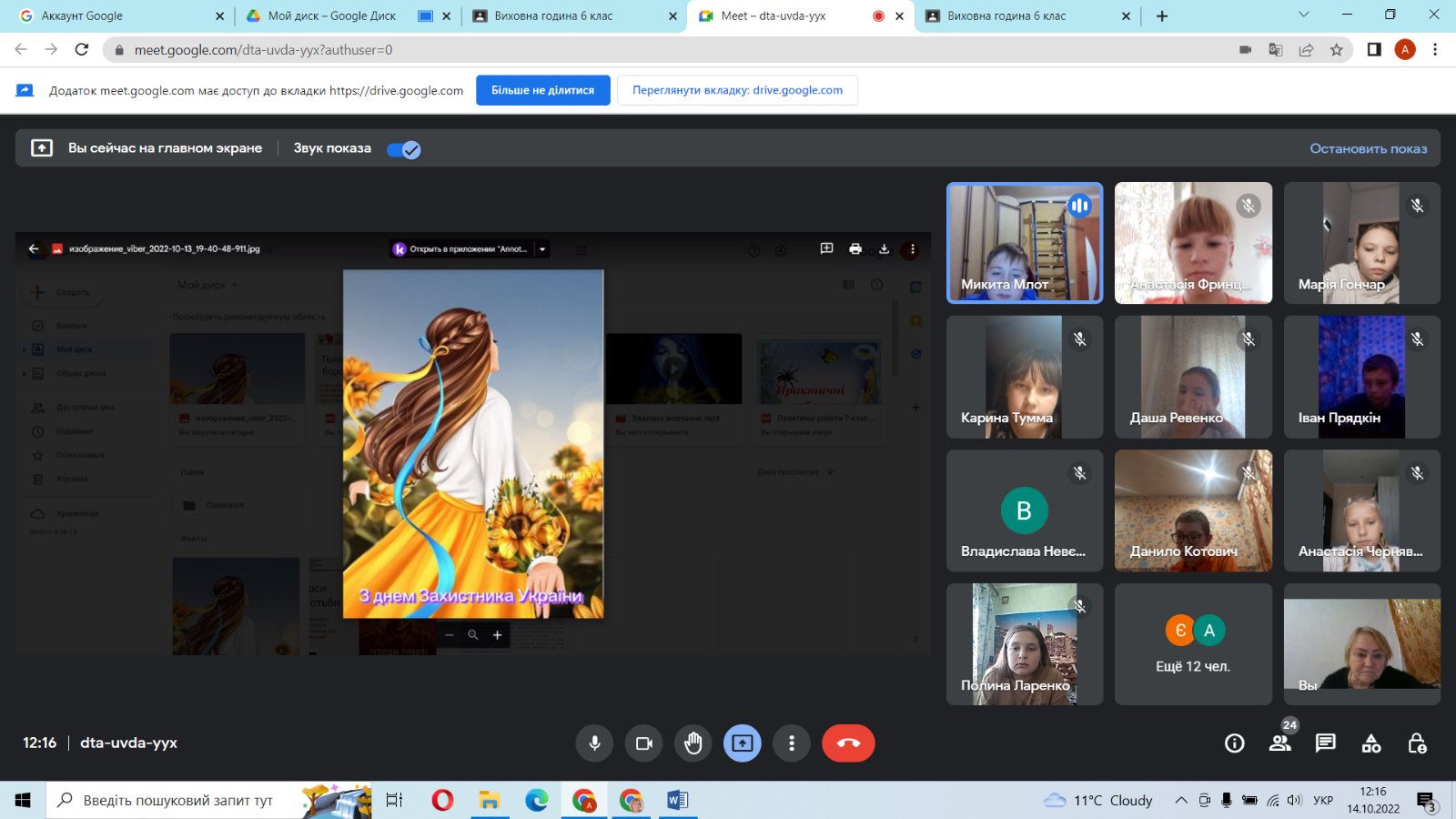Open Chrome profile avatar A
The width and height of the screenshot is (1456, 819).
coord(1405,50)
